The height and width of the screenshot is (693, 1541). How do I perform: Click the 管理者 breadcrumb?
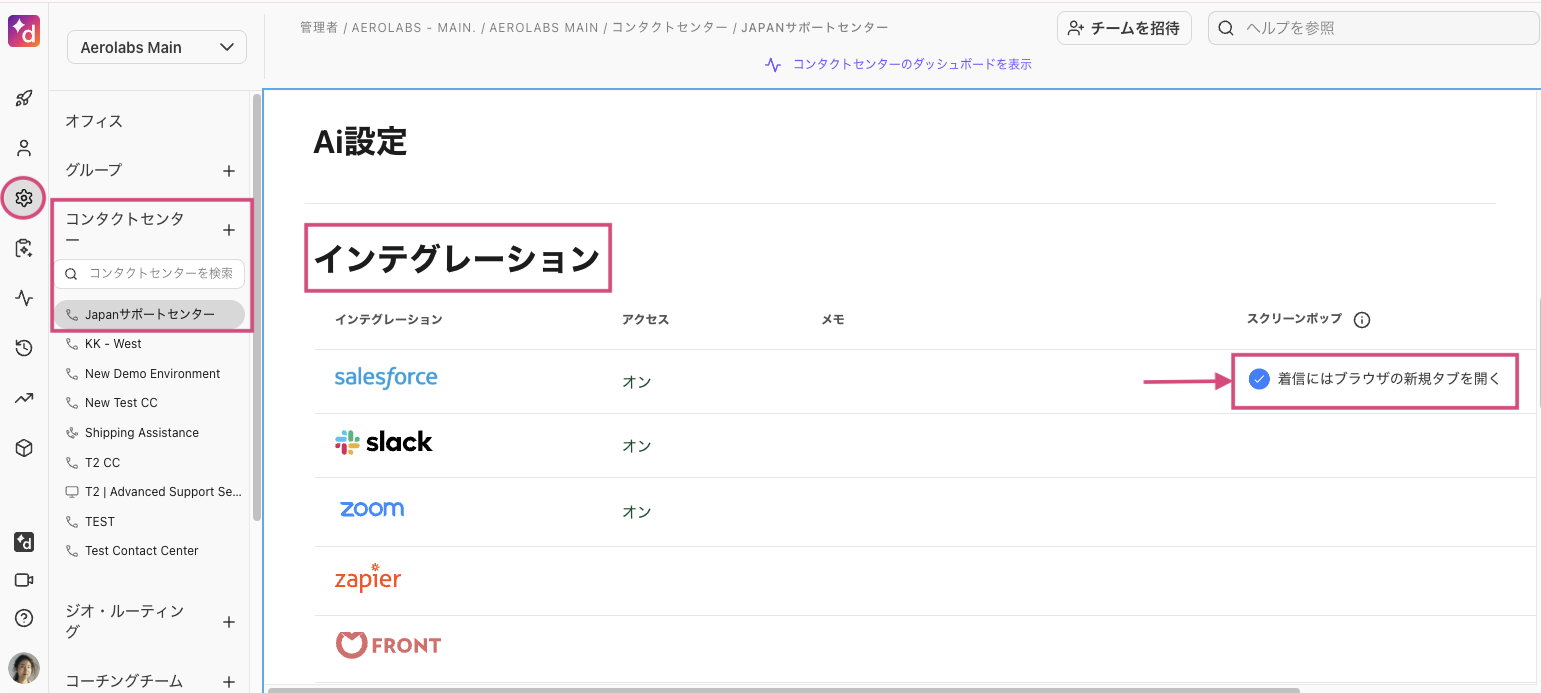point(319,28)
